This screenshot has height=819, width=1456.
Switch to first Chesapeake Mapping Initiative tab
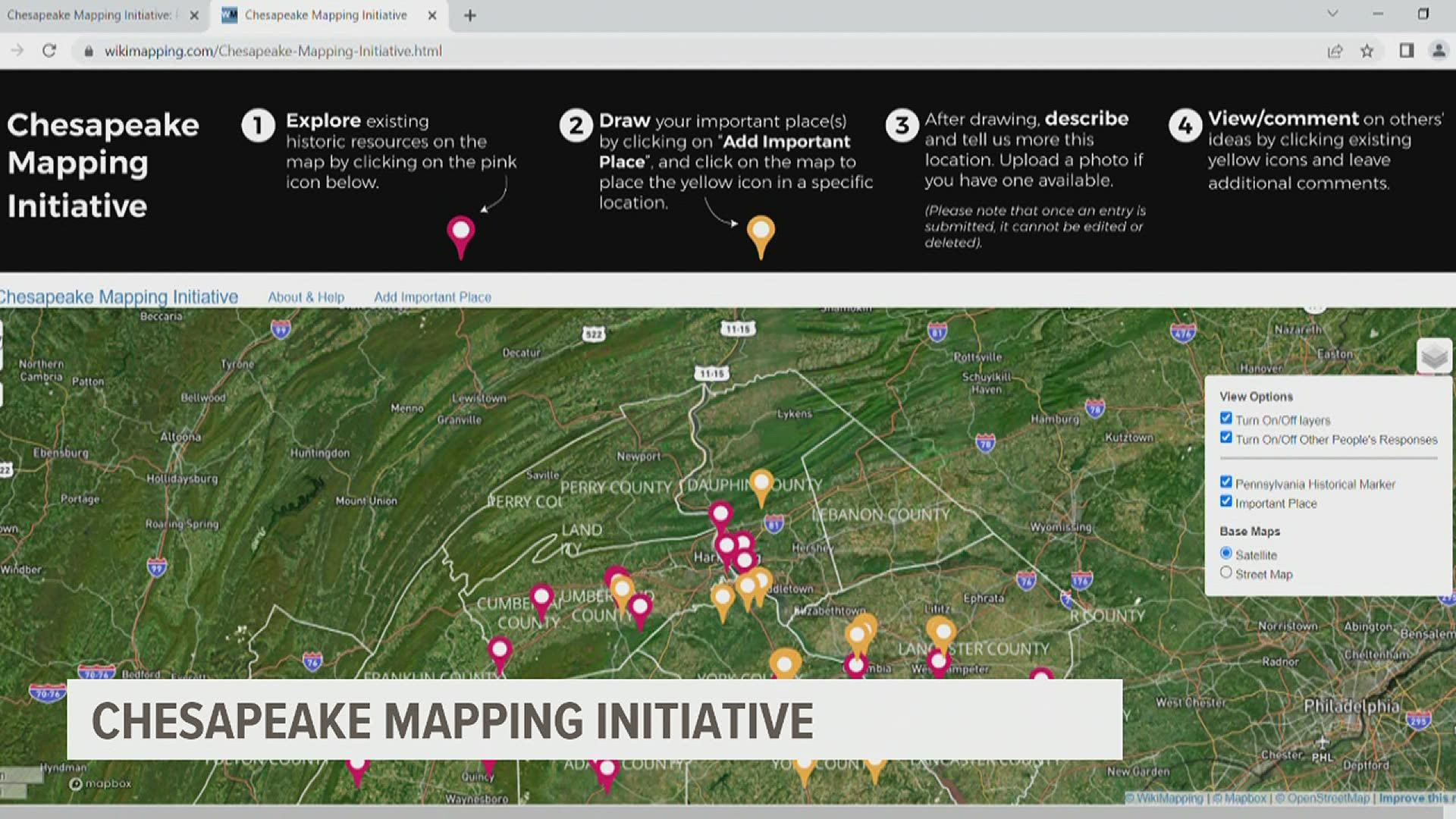(89, 15)
